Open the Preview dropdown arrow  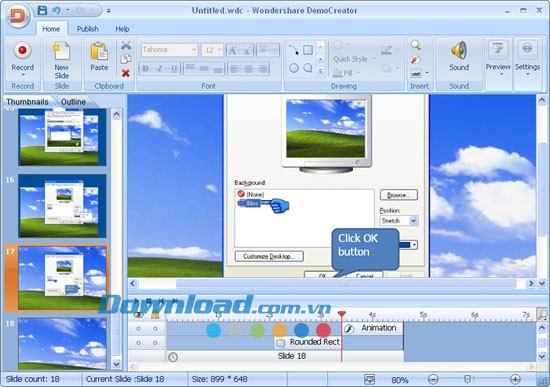tap(501, 74)
